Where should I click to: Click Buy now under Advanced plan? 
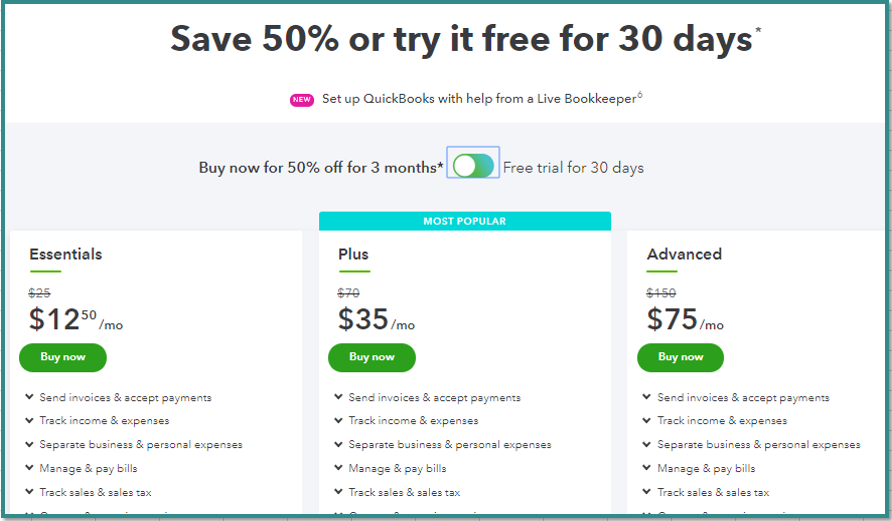[x=681, y=357]
